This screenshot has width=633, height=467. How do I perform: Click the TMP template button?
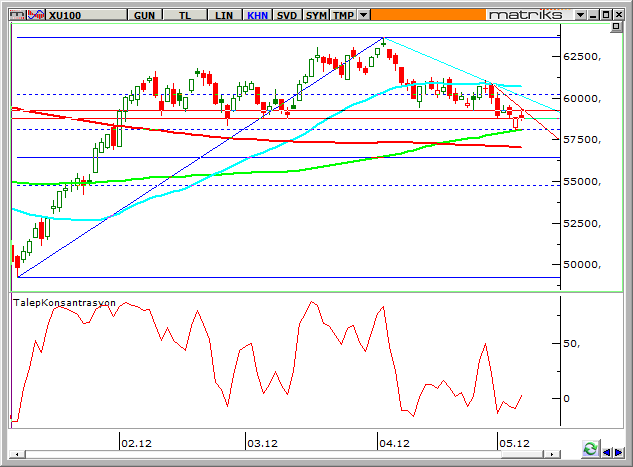[344, 15]
